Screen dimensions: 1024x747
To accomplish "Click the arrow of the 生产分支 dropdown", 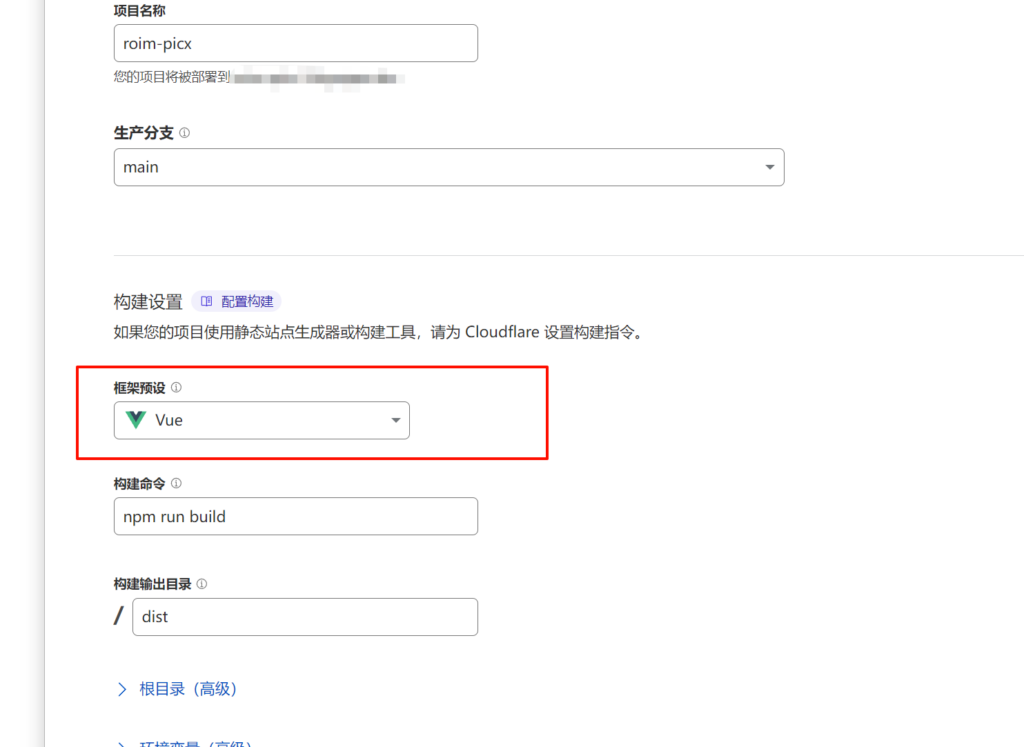I will click(x=769, y=167).
